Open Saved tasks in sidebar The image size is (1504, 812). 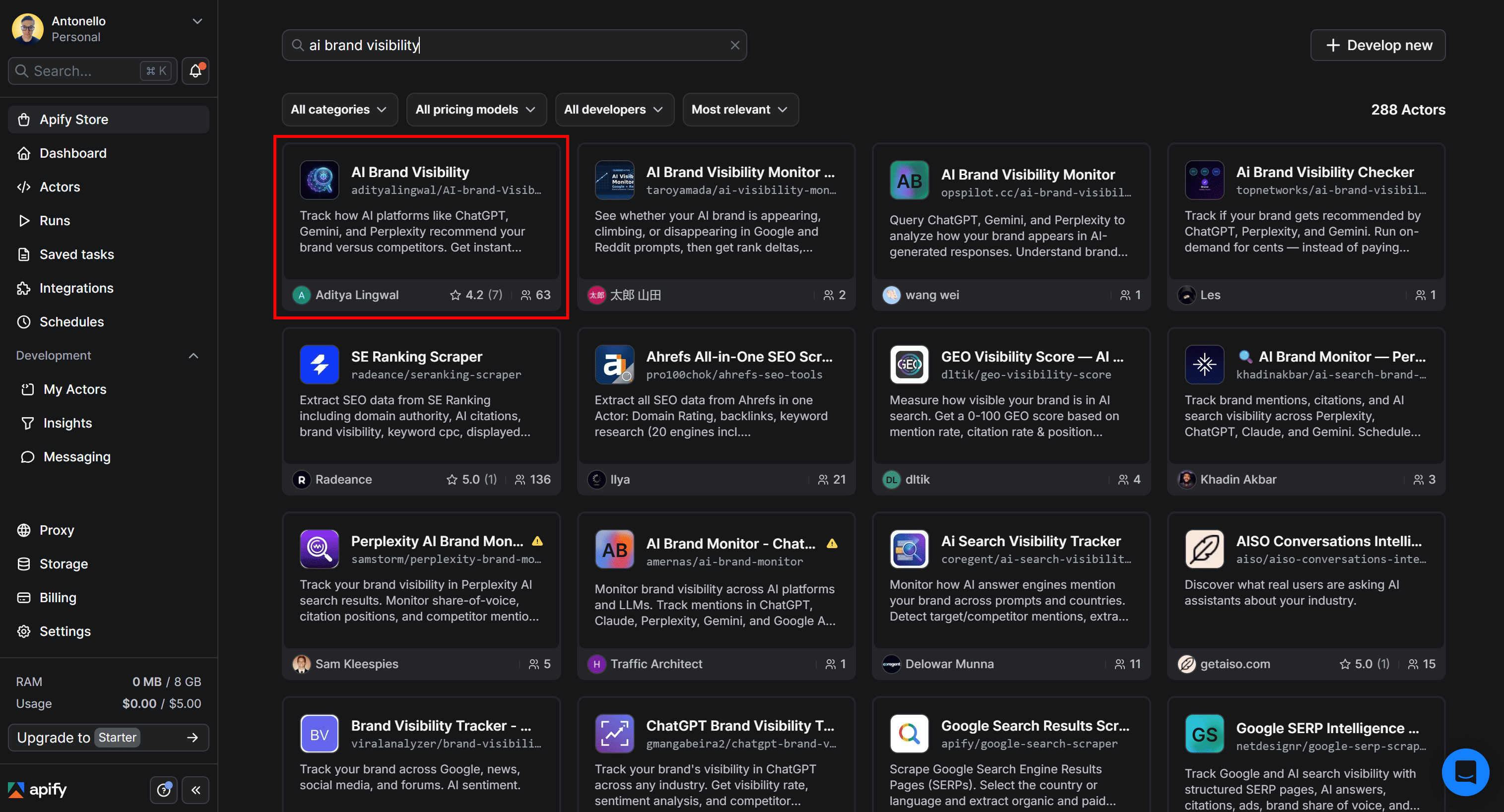(76, 254)
